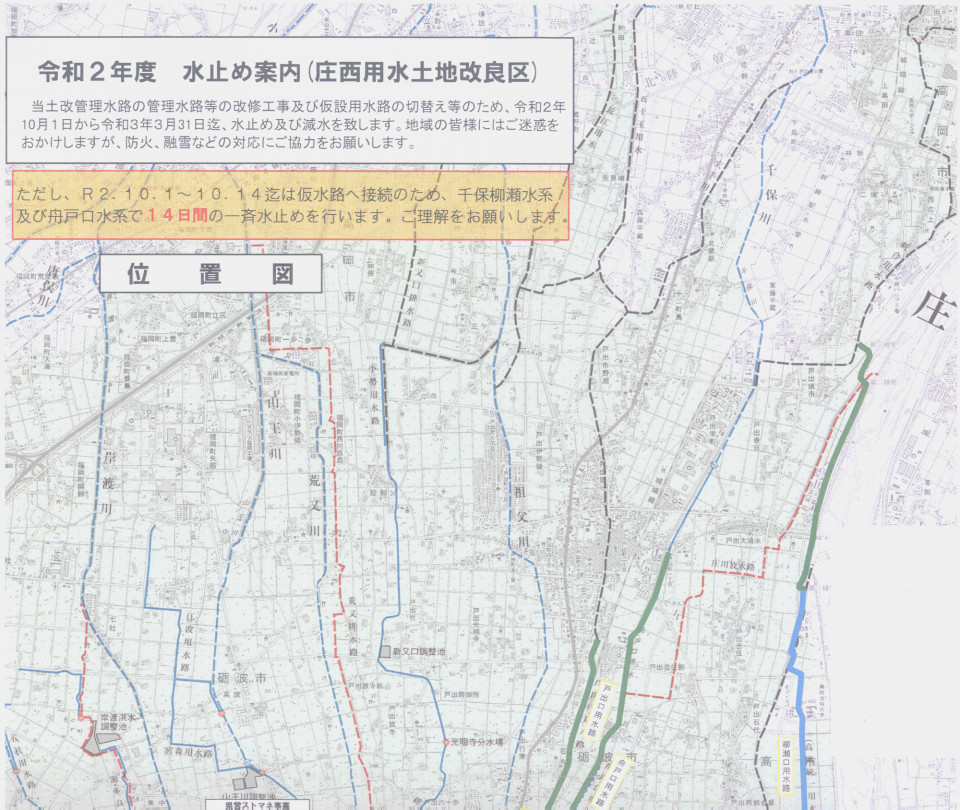Screen dimensions: 960x810
Task: Click the 砺波市 city label
Action: [237, 679]
